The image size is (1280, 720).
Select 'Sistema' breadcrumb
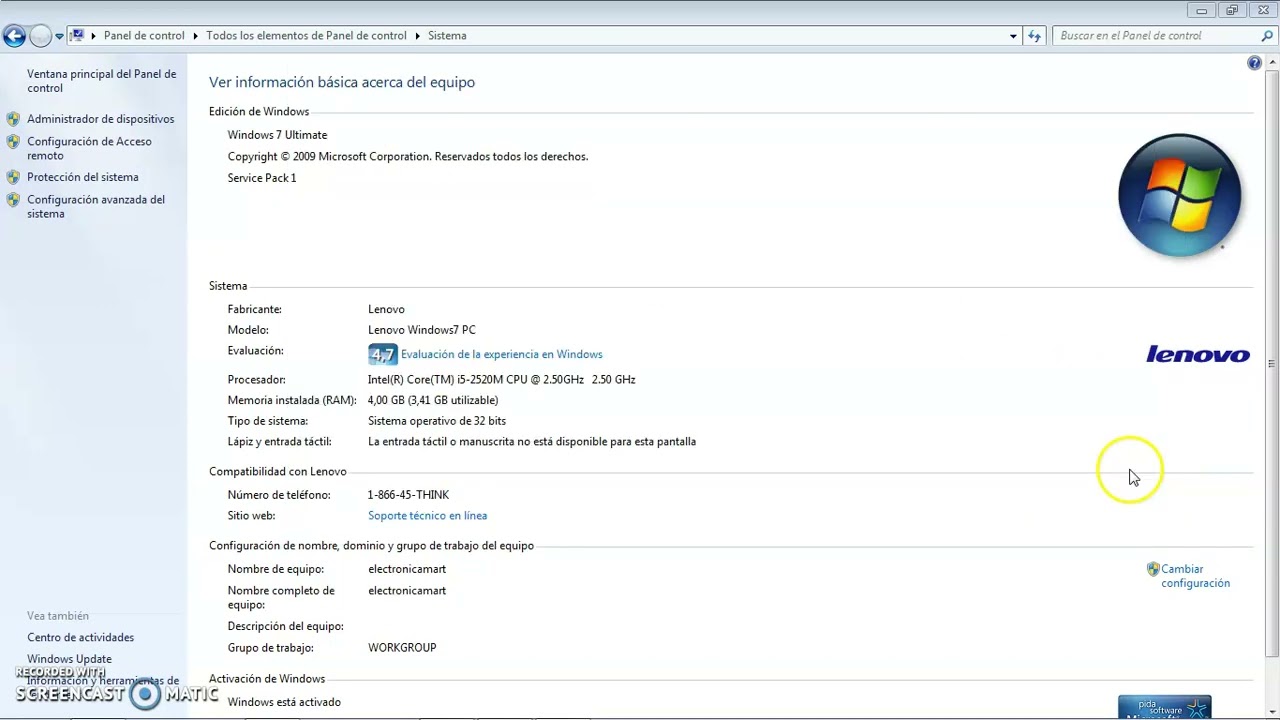[x=447, y=35]
